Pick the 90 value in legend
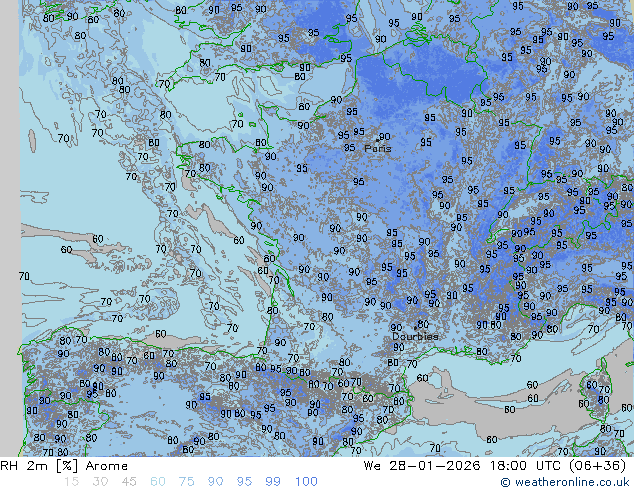The image size is (634, 490). click(216, 482)
